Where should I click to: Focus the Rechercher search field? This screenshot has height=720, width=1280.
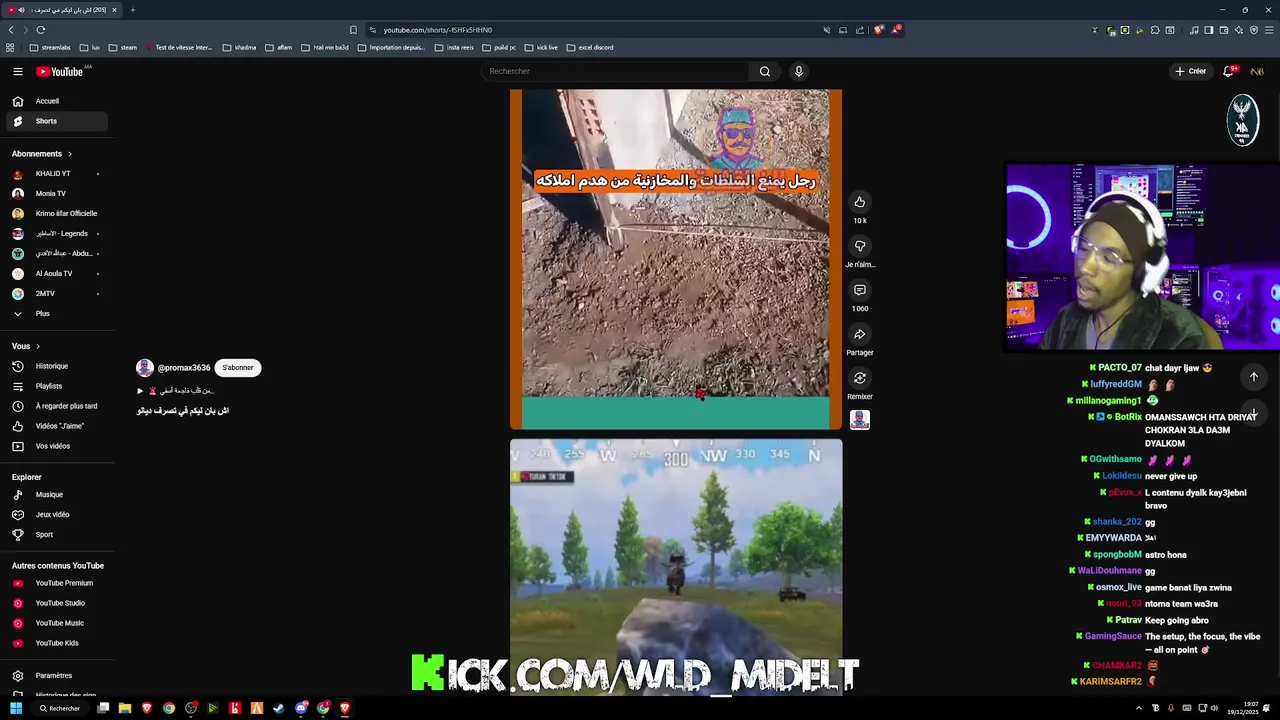click(615, 71)
